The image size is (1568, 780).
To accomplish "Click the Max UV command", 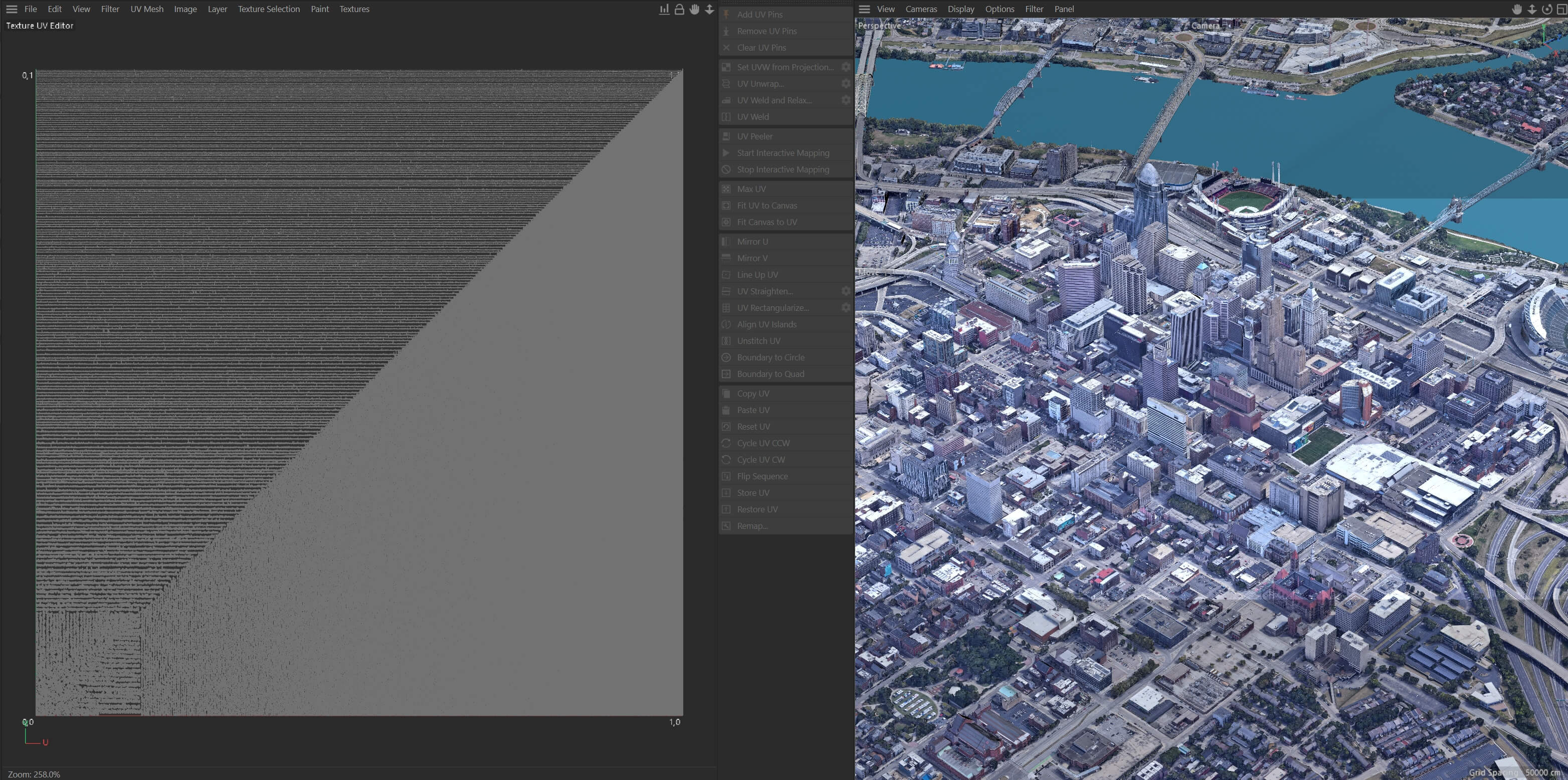I will 785,189.
